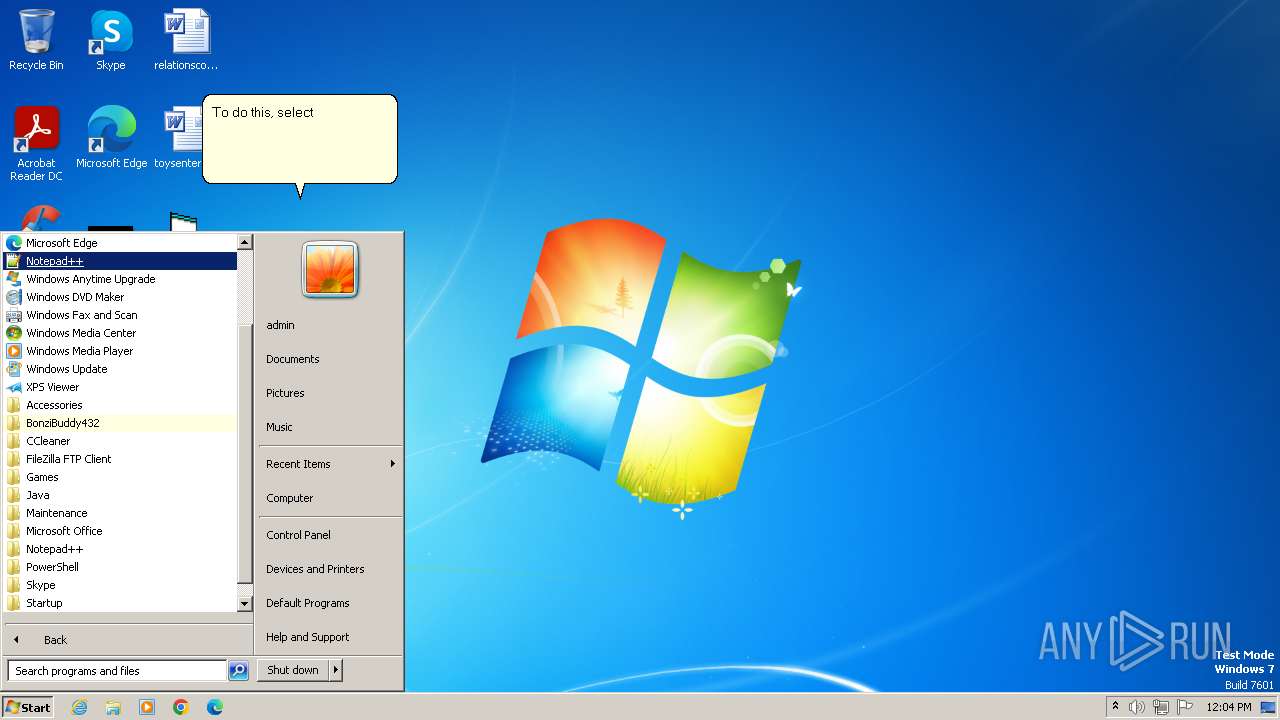Image resolution: width=1280 pixels, height=720 pixels.
Task: Open Documents from Start menu
Action: point(330,359)
